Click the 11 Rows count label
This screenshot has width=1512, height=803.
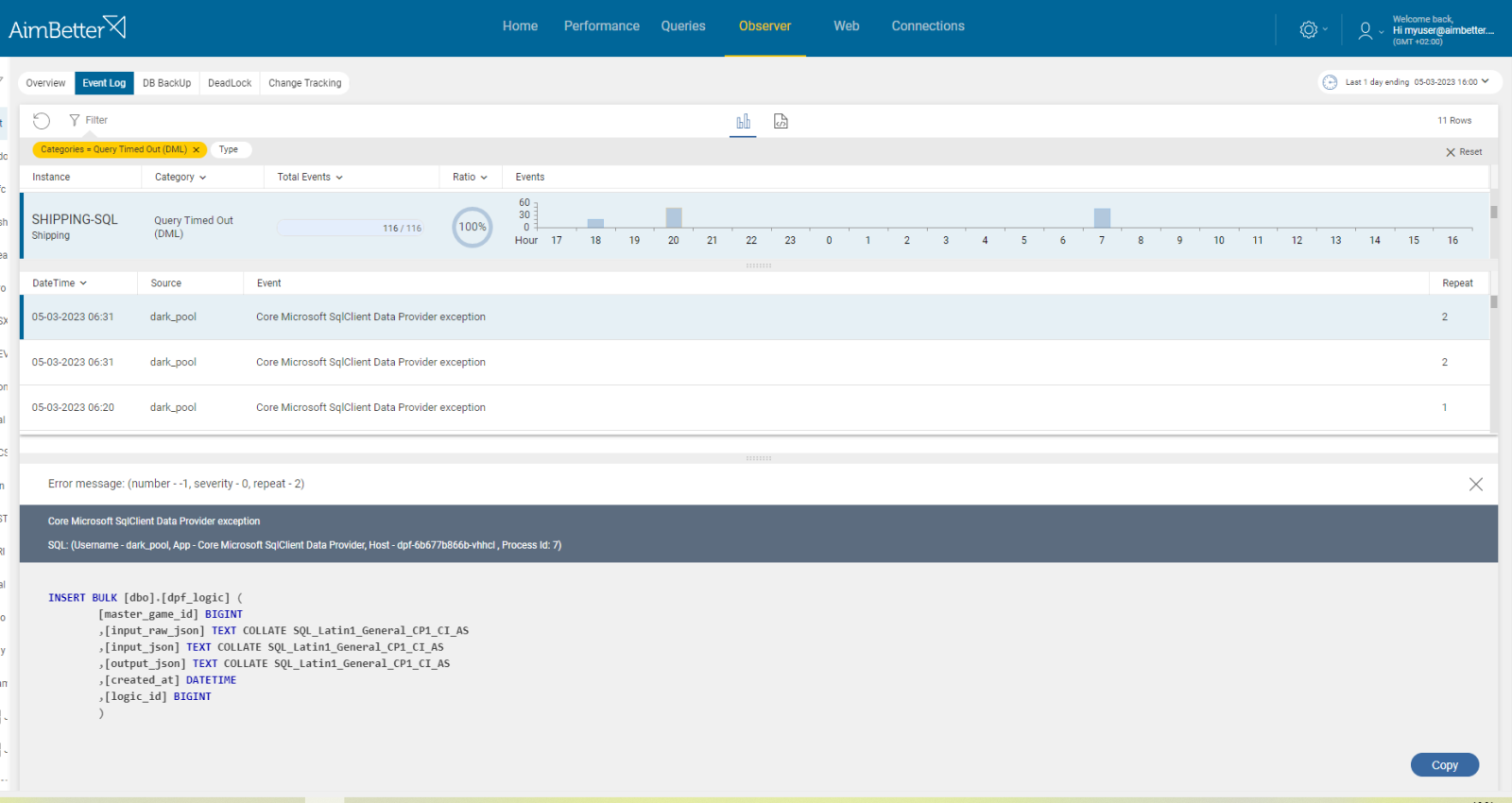[x=1454, y=121]
